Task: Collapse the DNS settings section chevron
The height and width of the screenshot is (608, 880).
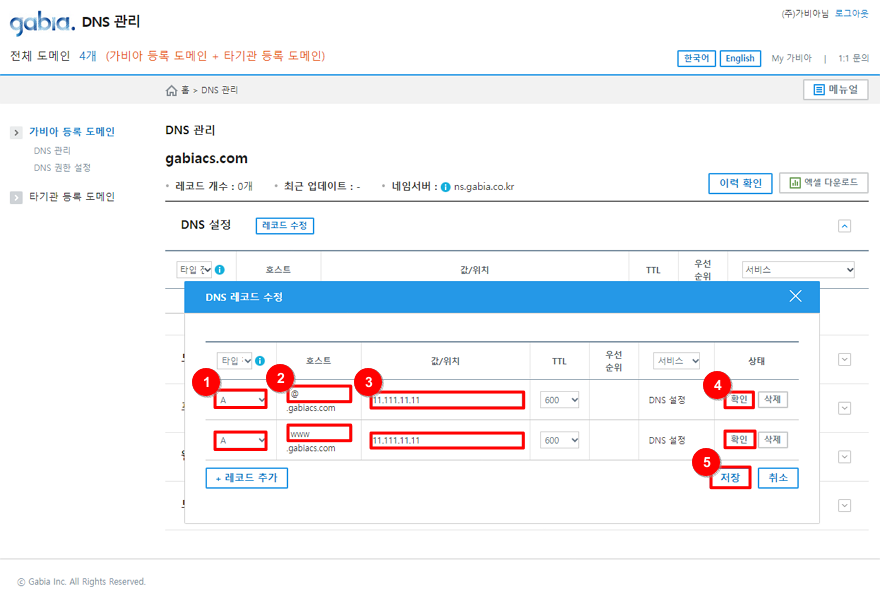Action: [x=844, y=226]
